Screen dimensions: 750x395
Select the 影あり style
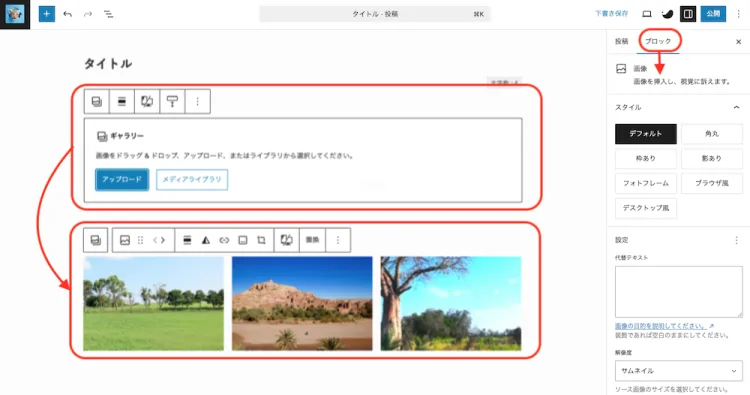click(712, 158)
